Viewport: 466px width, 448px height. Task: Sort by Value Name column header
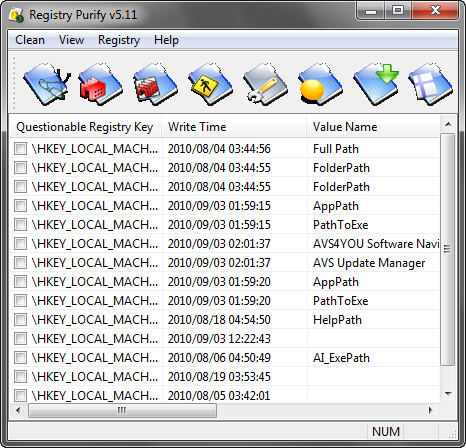coord(373,127)
